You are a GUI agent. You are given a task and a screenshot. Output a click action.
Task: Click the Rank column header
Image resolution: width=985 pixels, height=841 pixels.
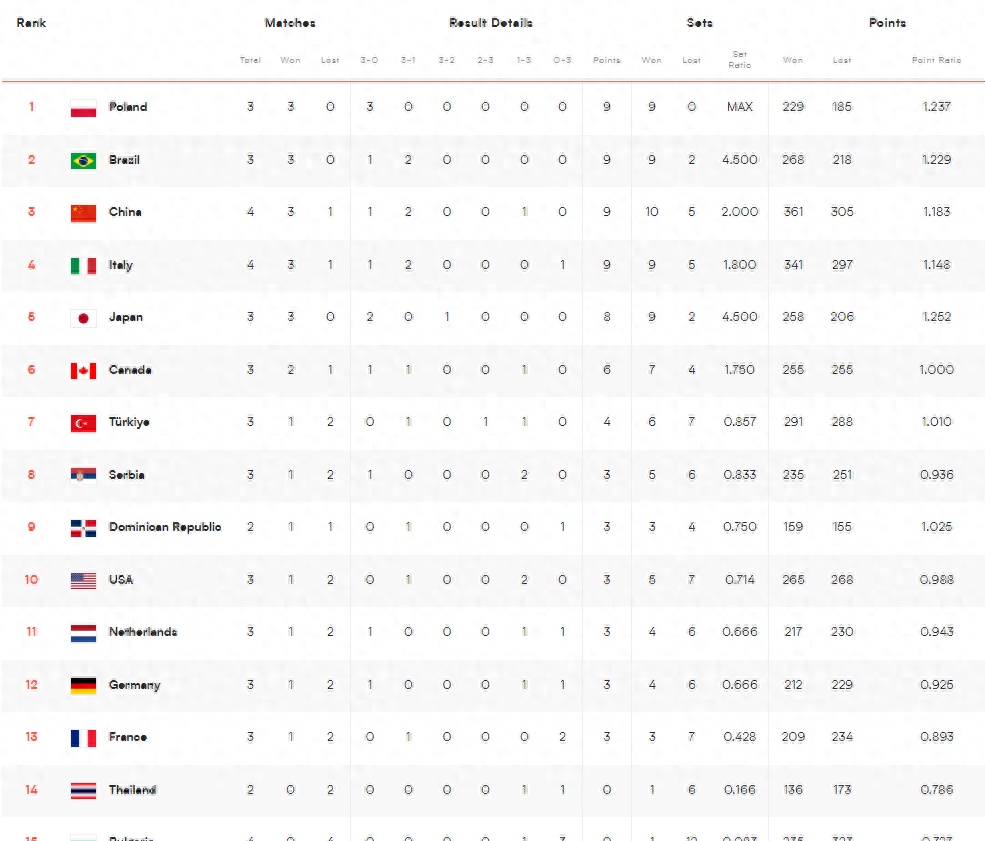[31, 23]
